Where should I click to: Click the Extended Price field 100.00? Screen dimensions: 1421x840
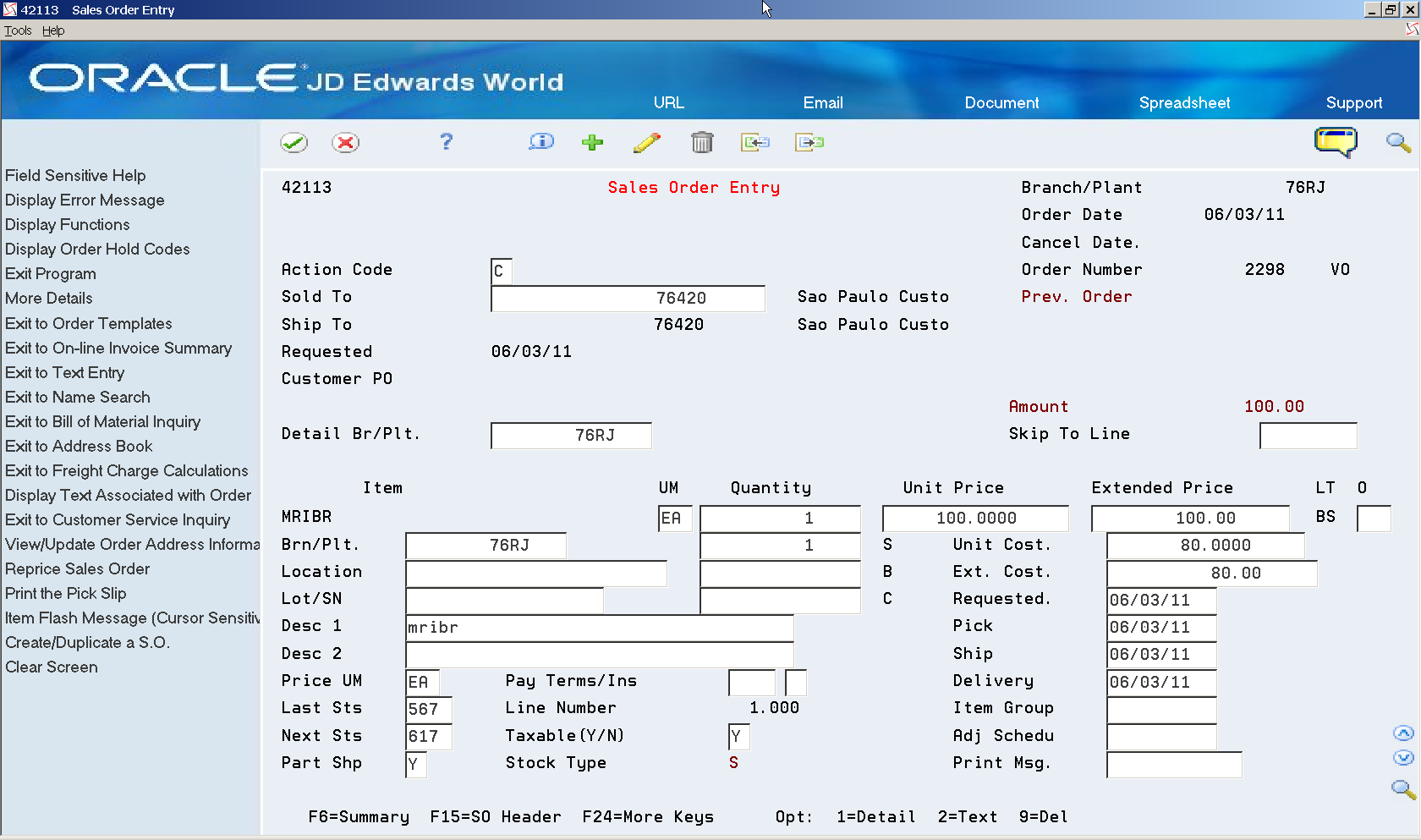point(1191,518)
